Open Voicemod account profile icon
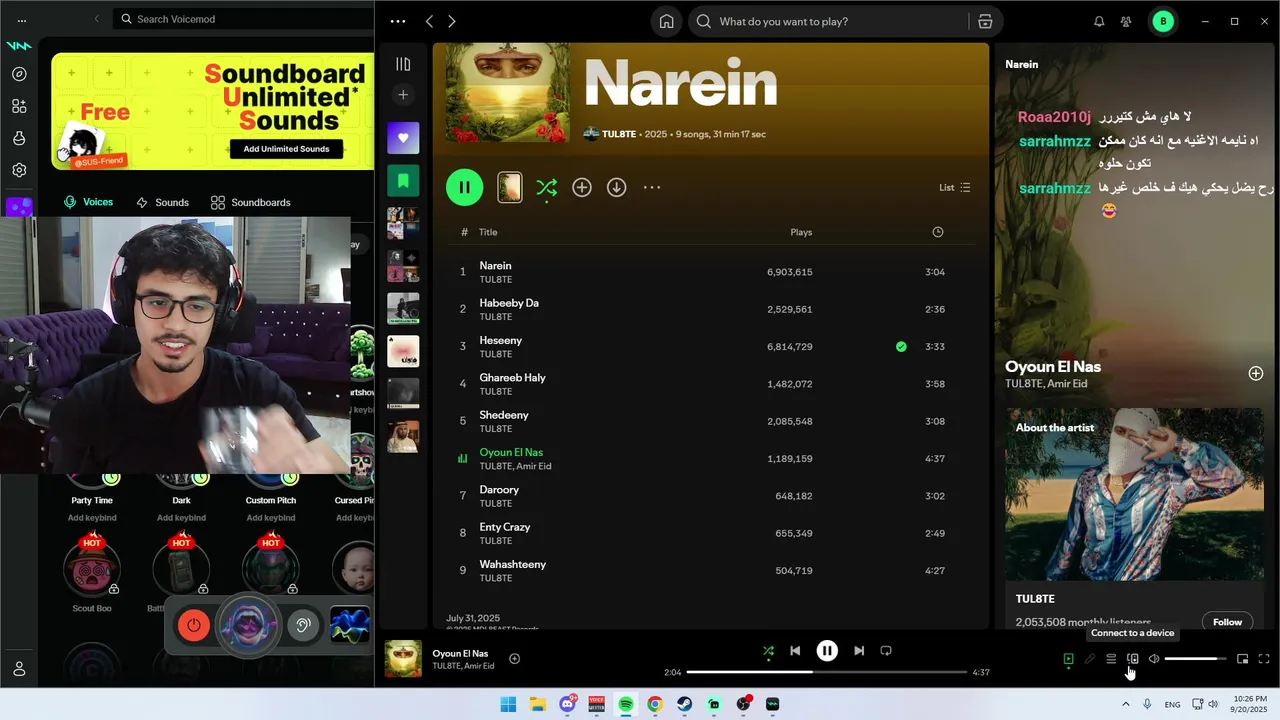The height and width of the screenshot is (720, 1280). pos(19,668)
